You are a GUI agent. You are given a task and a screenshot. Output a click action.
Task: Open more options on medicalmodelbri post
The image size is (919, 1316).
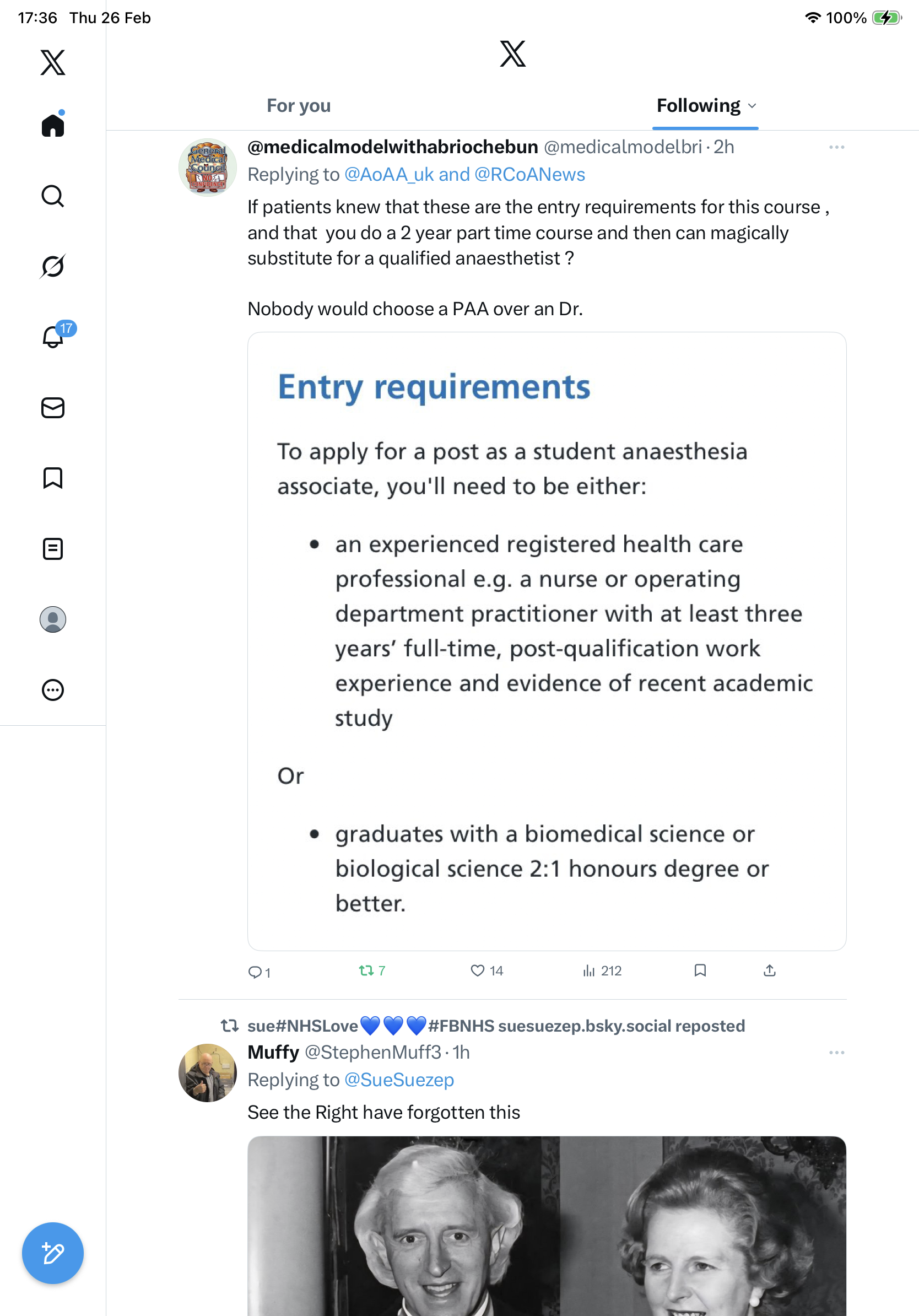click(836, 147)
